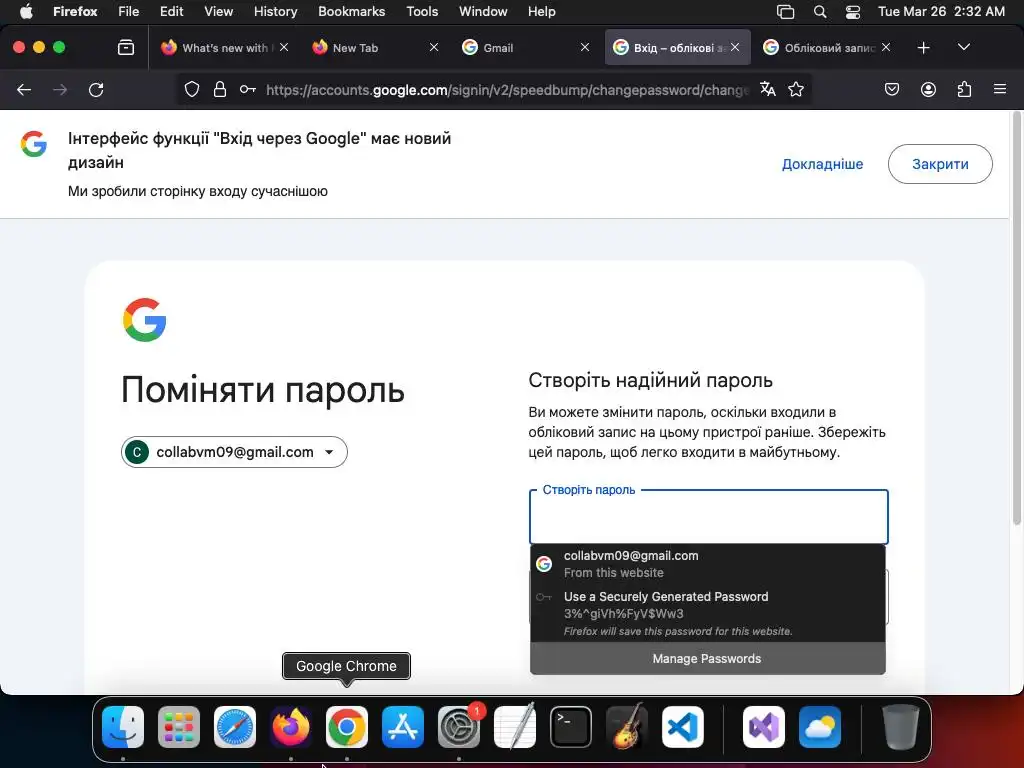Open Firefox account icon
The width and height of the screenshot is (1024, 768).
[x=928, y=89]
